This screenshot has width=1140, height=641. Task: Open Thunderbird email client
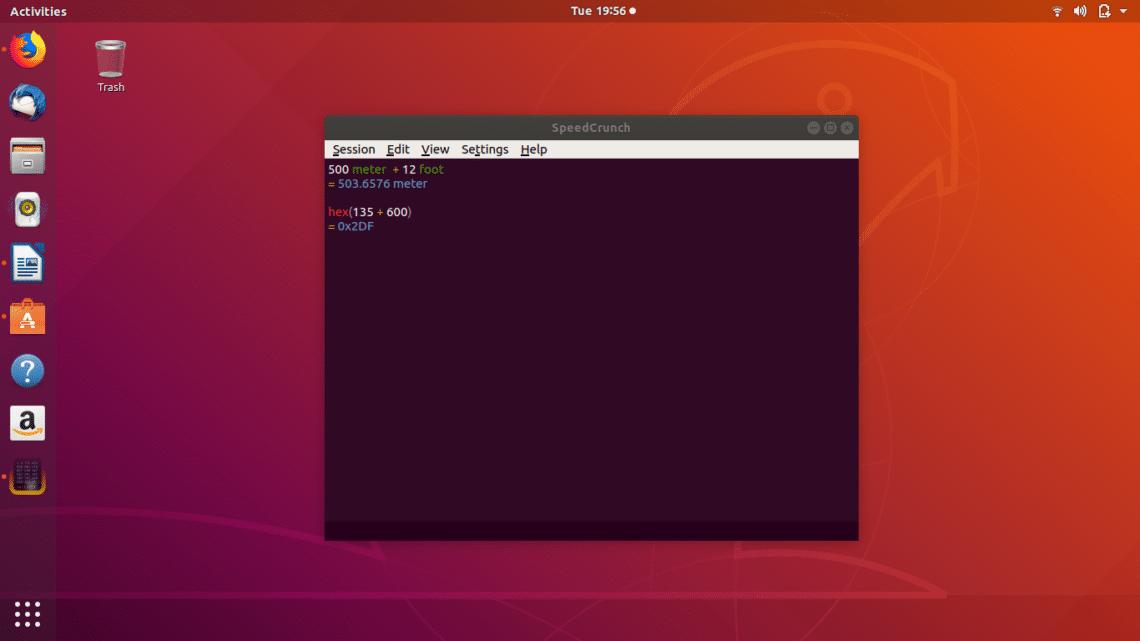[27, 103]
